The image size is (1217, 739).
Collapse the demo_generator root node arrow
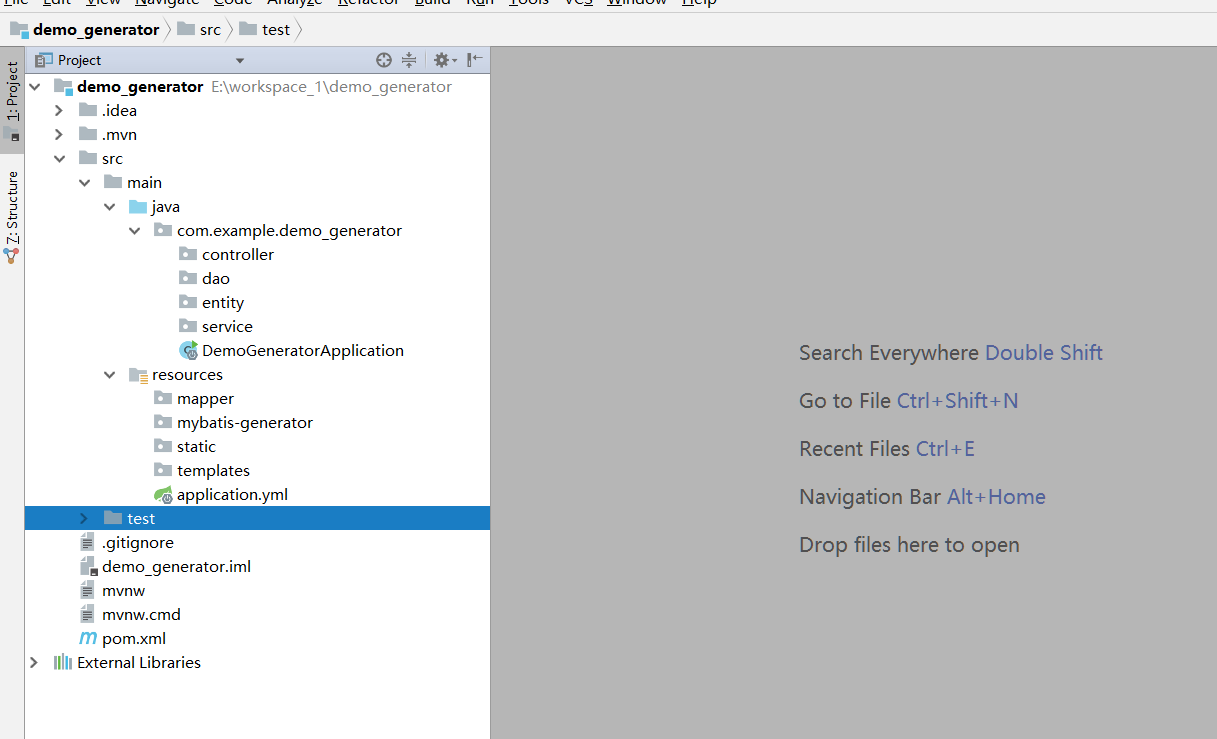point(35,86)
